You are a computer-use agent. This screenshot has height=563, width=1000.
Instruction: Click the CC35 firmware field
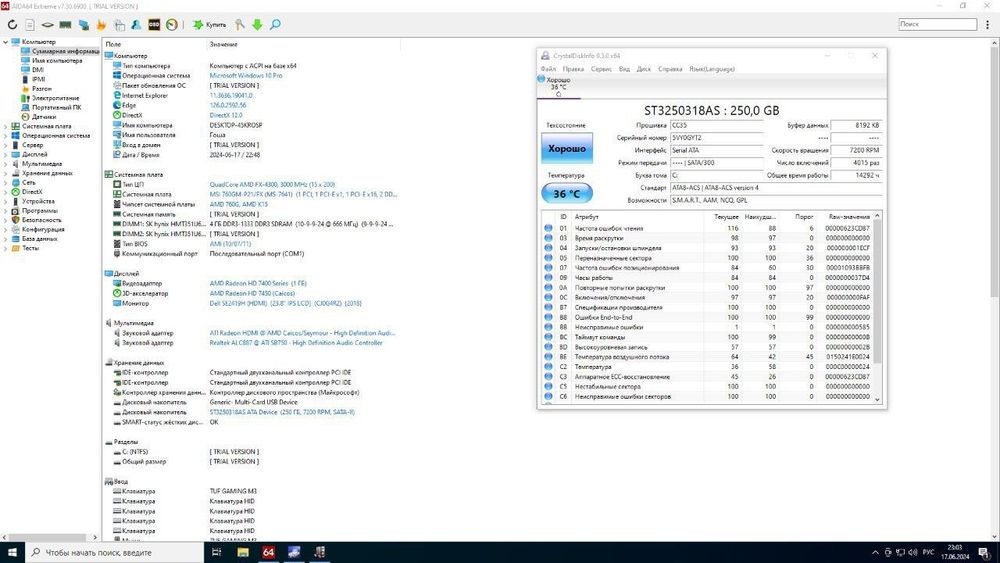pyautogui.click(x=716, y=125)
